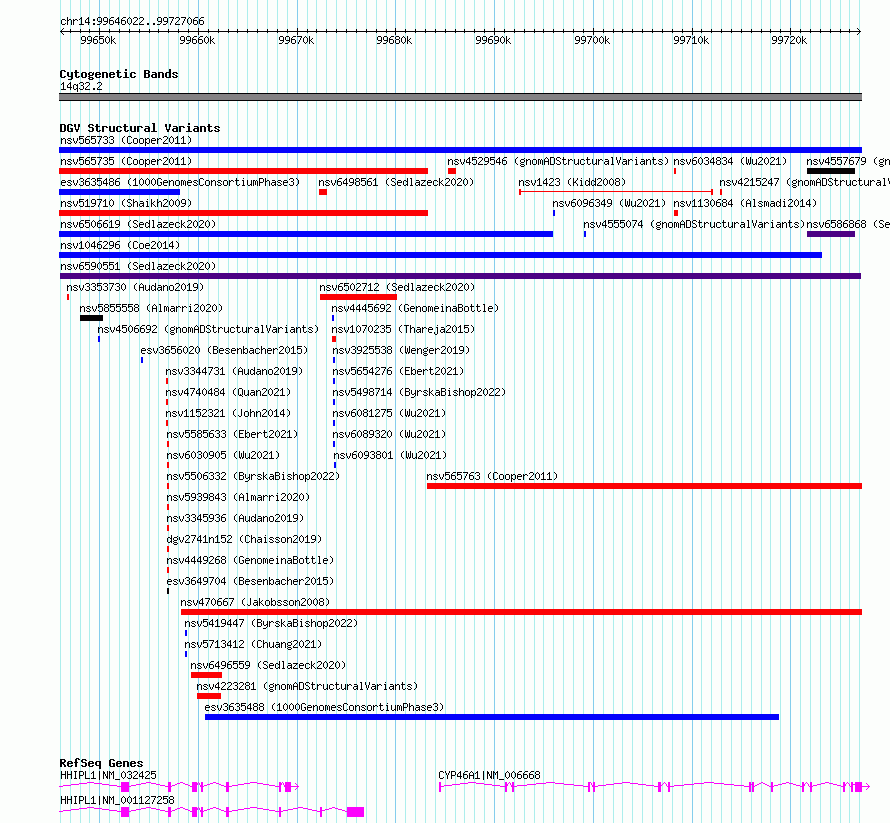Viewport: 890px width, 823px height.
Task: Click HHIPL1|NM_001127258 gene label
Action: pos(117,800)
